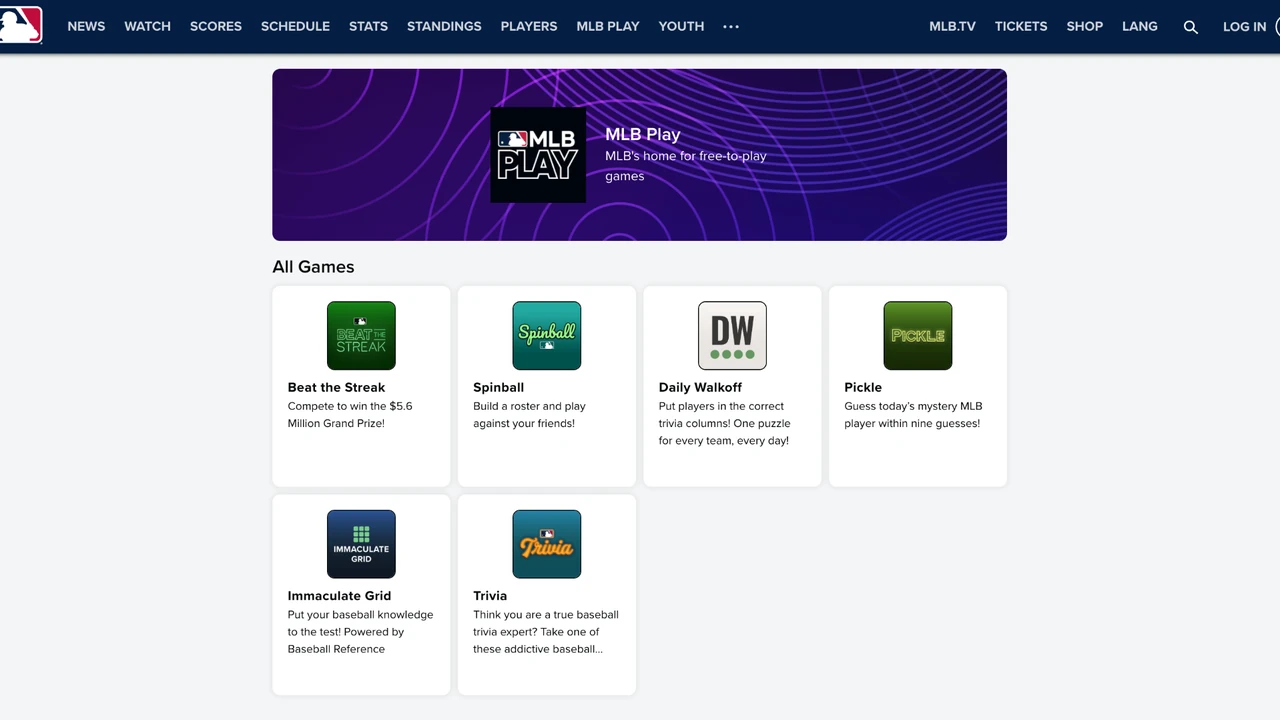Click 'Guess today's mystery MLB player' description
Viewport: 1280px width, 720px height.
[913, 414]
